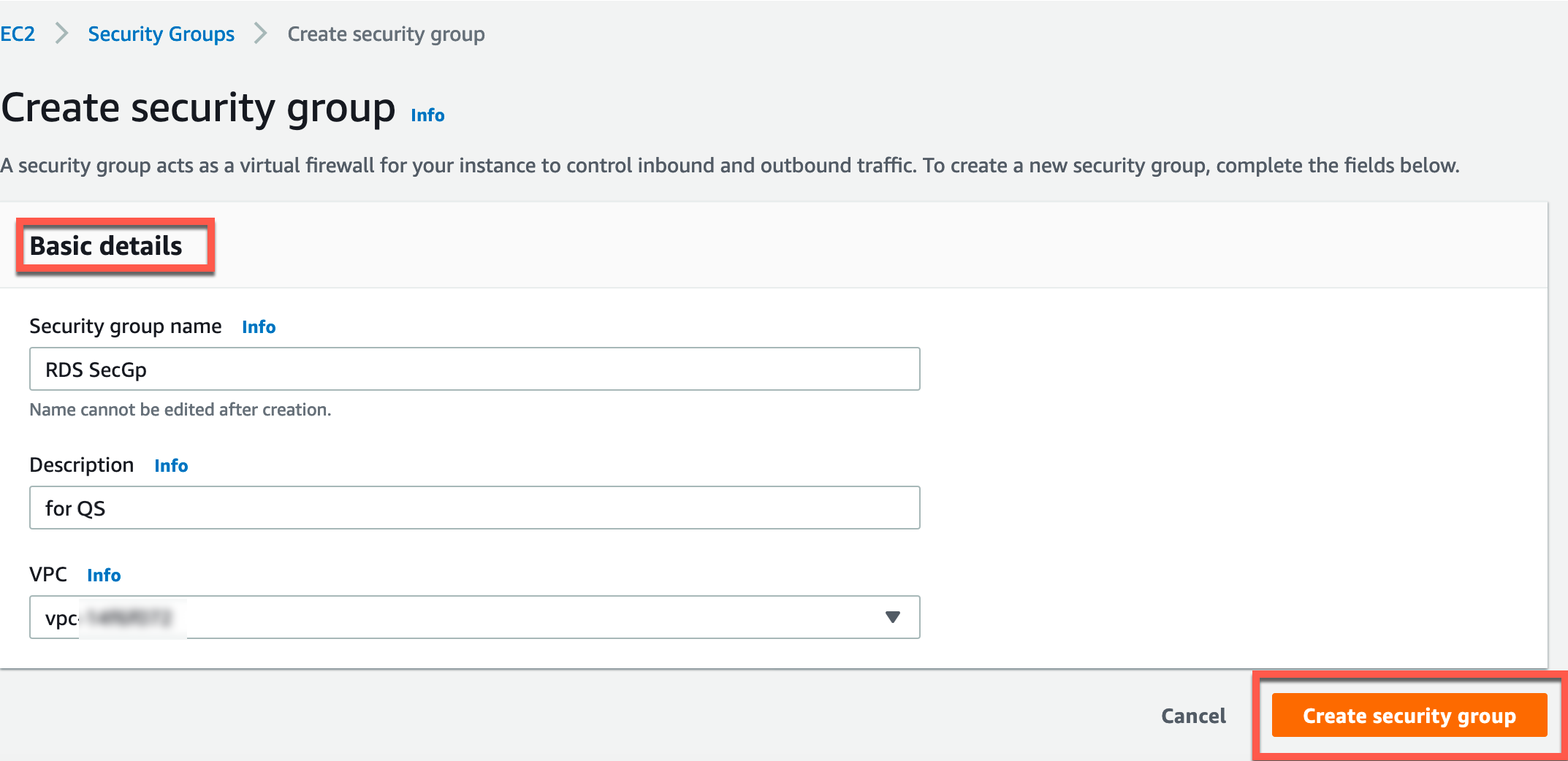Click the Basic details section heading

(x=106, y=246)
